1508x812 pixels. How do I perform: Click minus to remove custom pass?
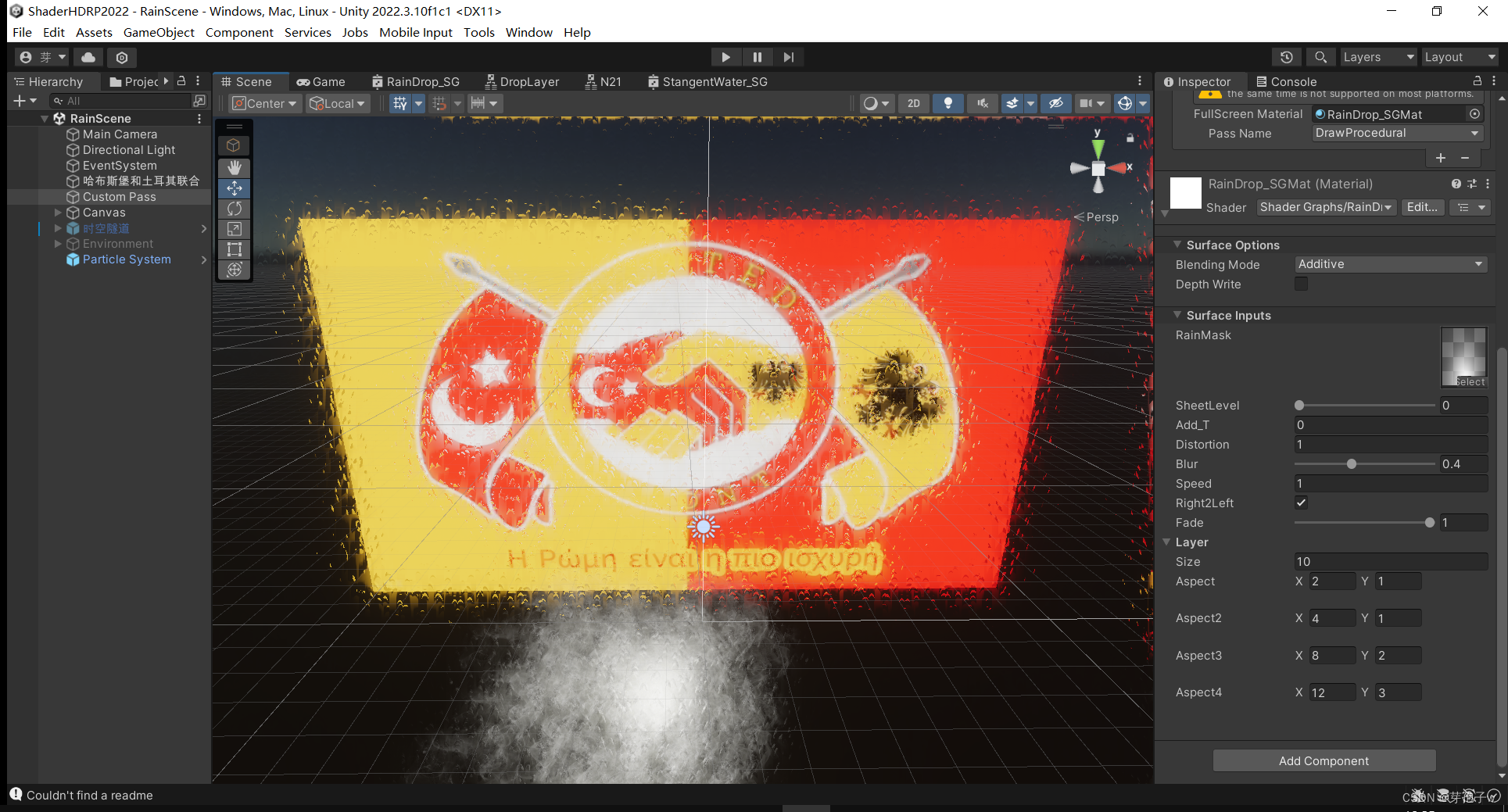tap(1465, 158)
